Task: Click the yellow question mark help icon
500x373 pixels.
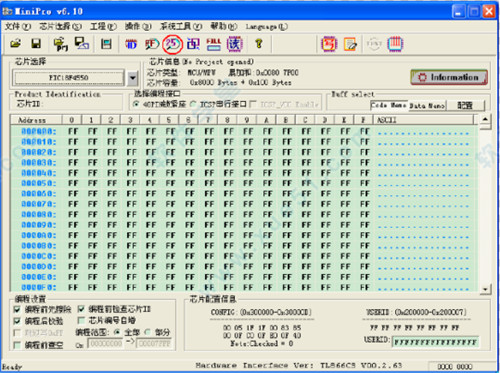Action: (259, 44)
